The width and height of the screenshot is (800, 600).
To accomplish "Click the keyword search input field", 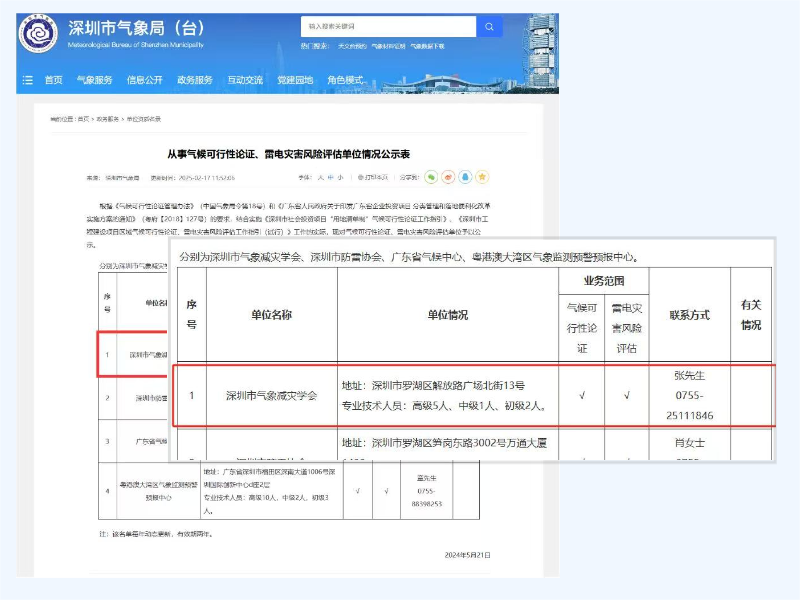I will [x=389, y=27].
